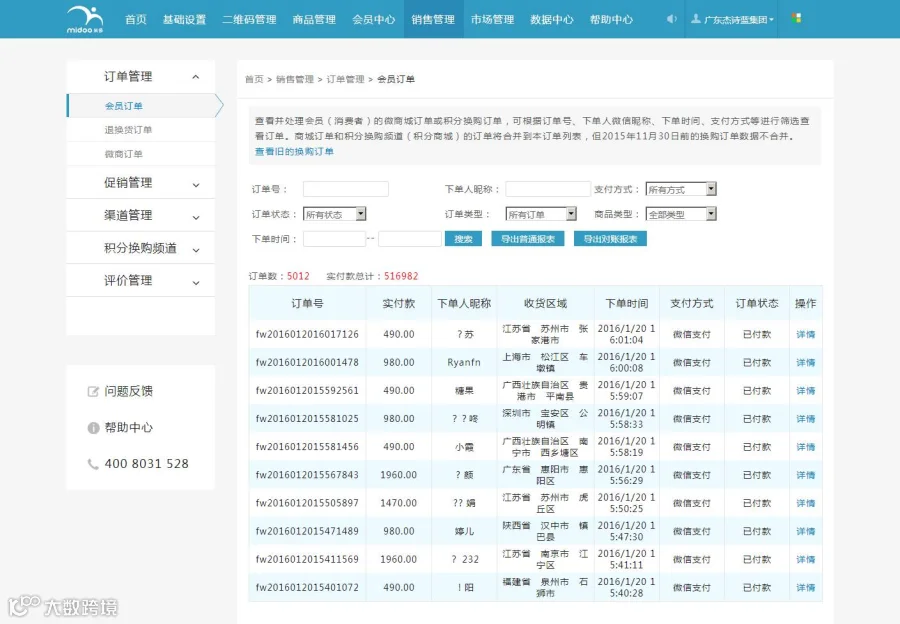900x624 pixels.
Task: Click the 帮助中心 info icon in the sidebar
Action: coord(93,428)
